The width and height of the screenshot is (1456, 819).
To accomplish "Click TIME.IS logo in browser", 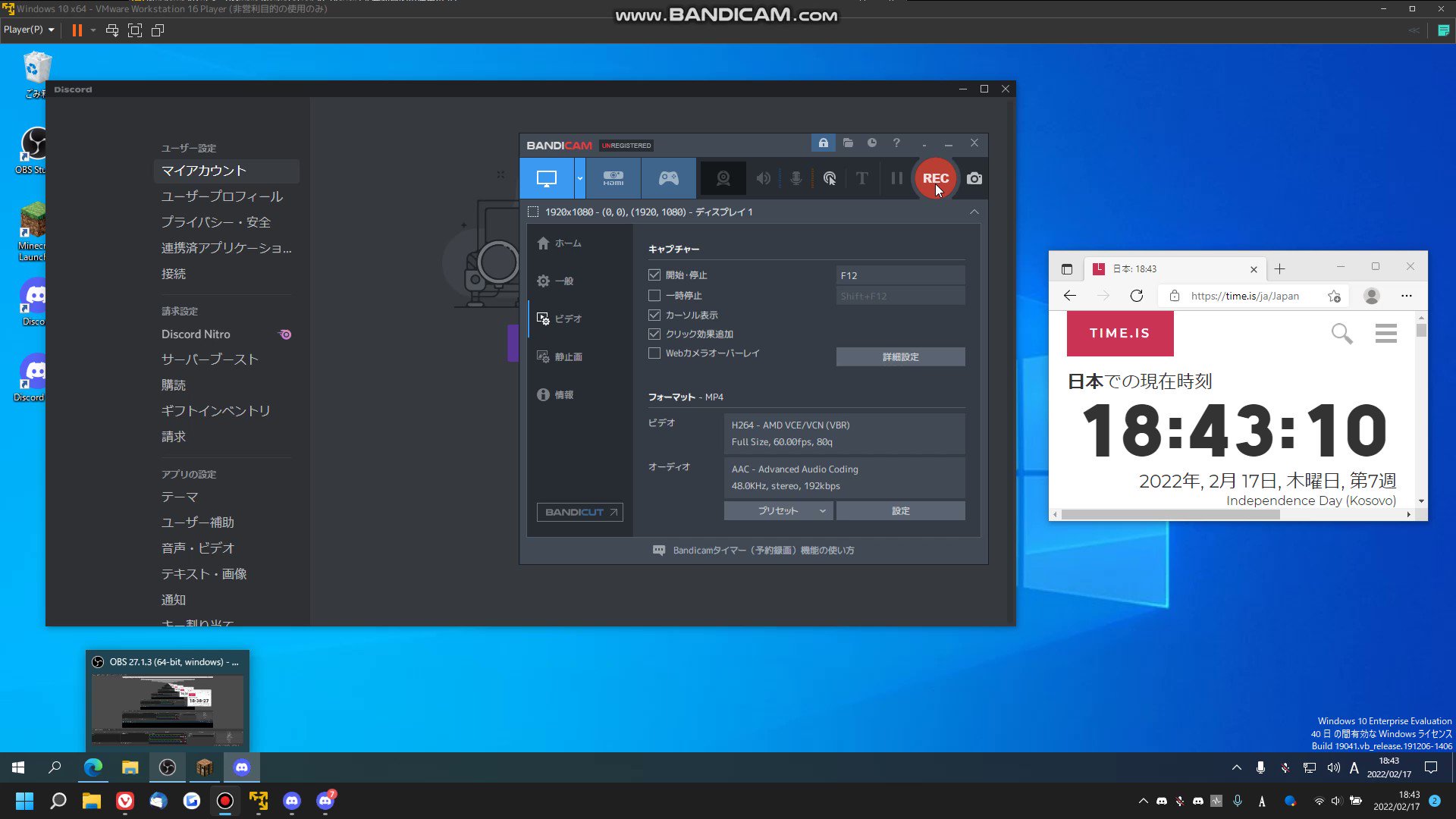I will click(x=1119, y=334).
